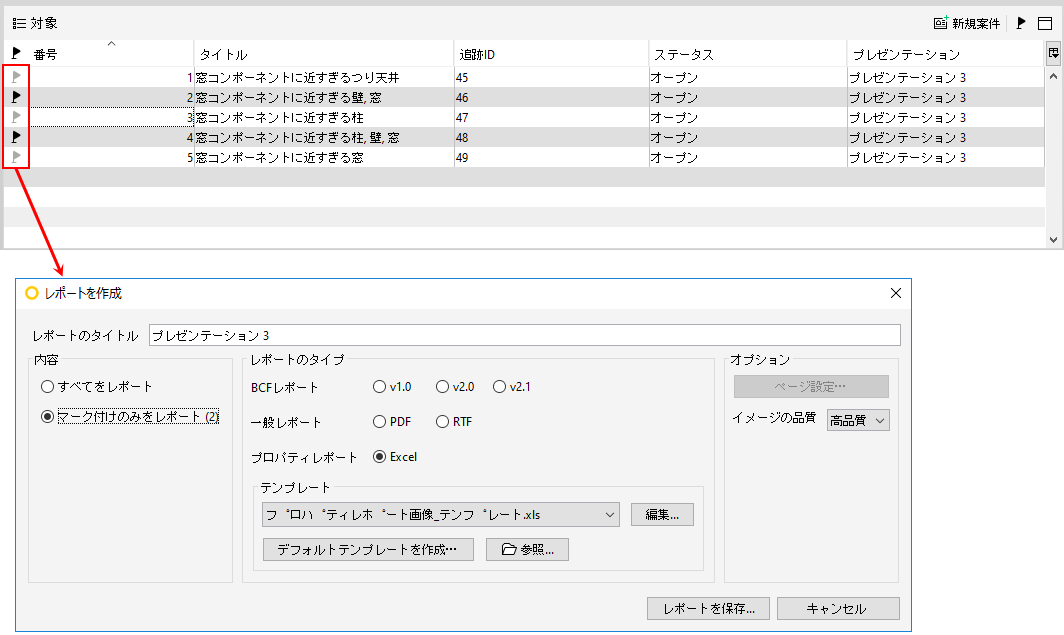Sort by the タイトル column header
This screenshot has height=635, width=1064.
324,54
